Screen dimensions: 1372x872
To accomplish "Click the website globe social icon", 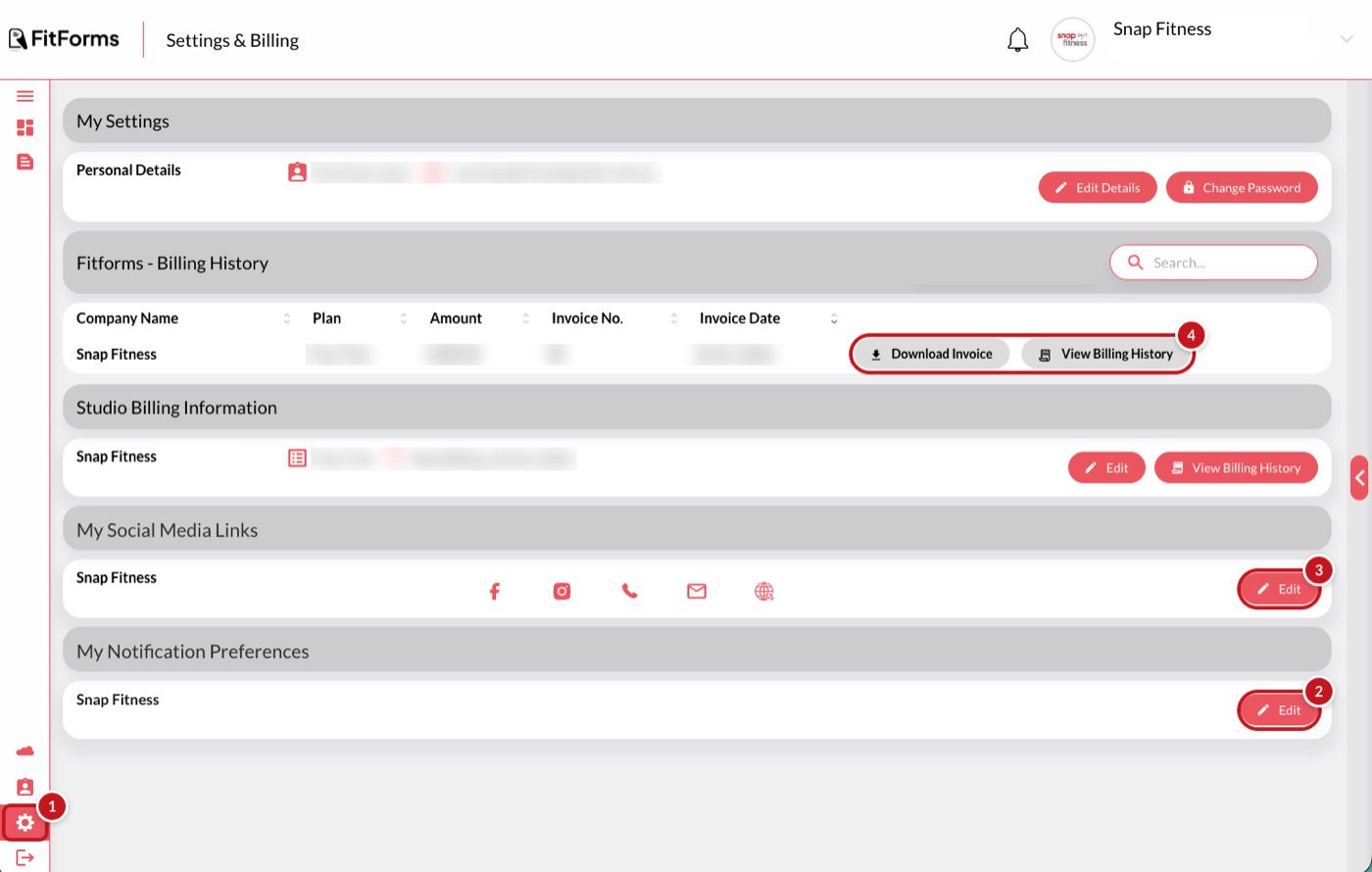I will point(764,591).
